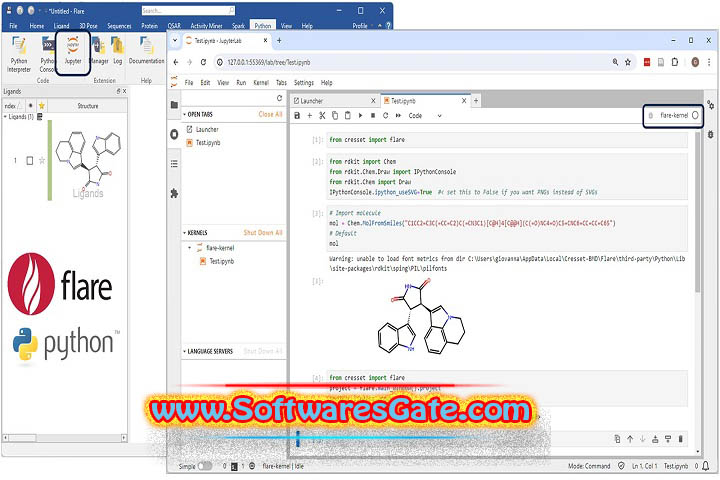Open JupyterLab Settings menu
This screenshot has height=480, width=720.
[x=304, y=83]
